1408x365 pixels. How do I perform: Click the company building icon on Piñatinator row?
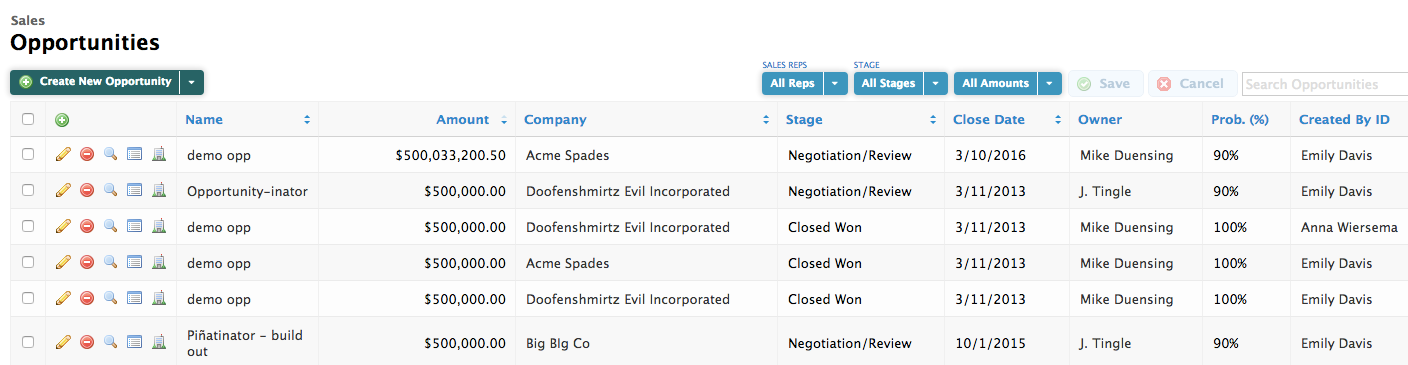(x=158, y=343)
